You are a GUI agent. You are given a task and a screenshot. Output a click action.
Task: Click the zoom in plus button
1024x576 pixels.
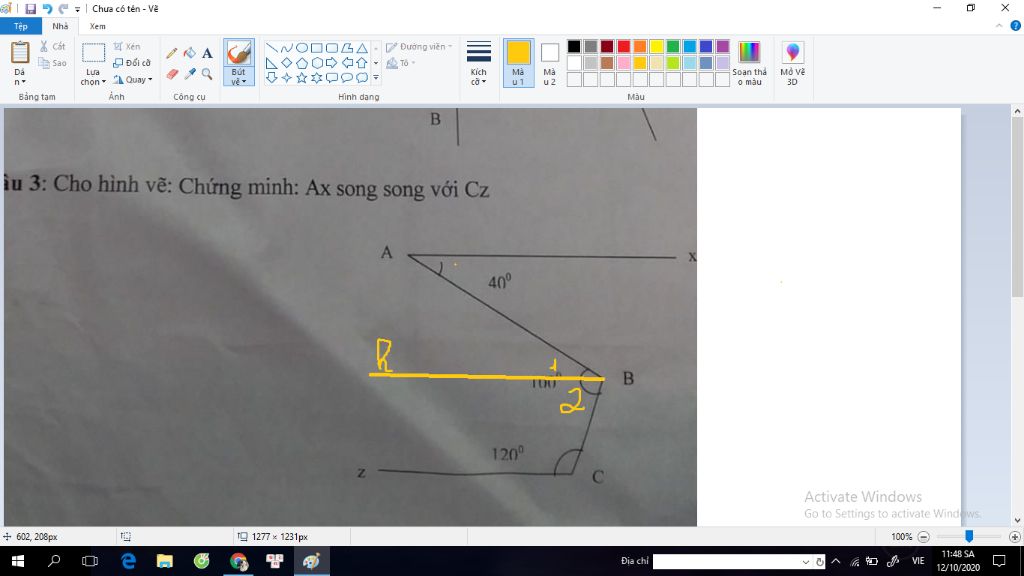coord(1015,537)
